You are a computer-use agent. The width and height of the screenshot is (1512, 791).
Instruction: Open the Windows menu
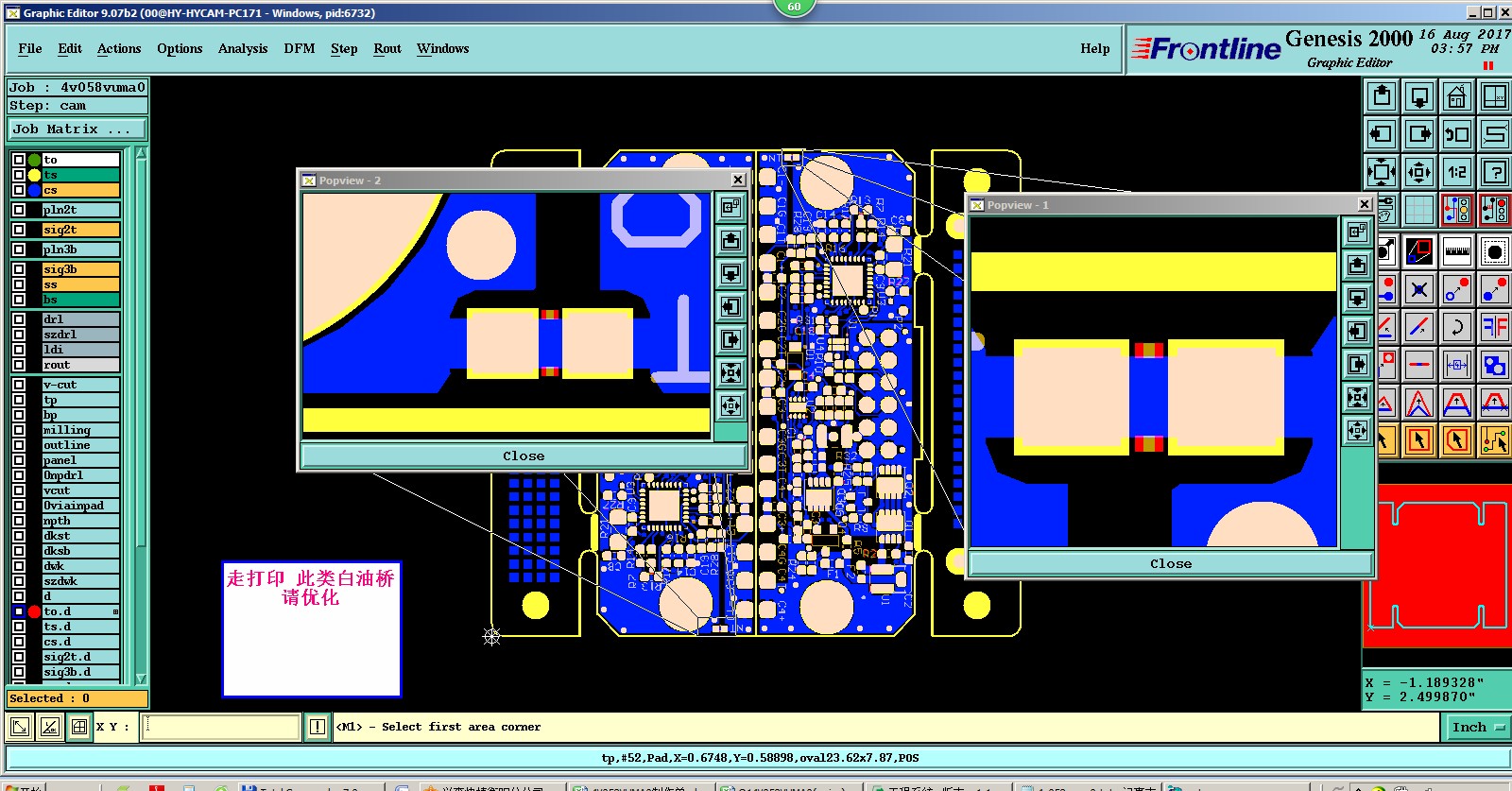442,48
